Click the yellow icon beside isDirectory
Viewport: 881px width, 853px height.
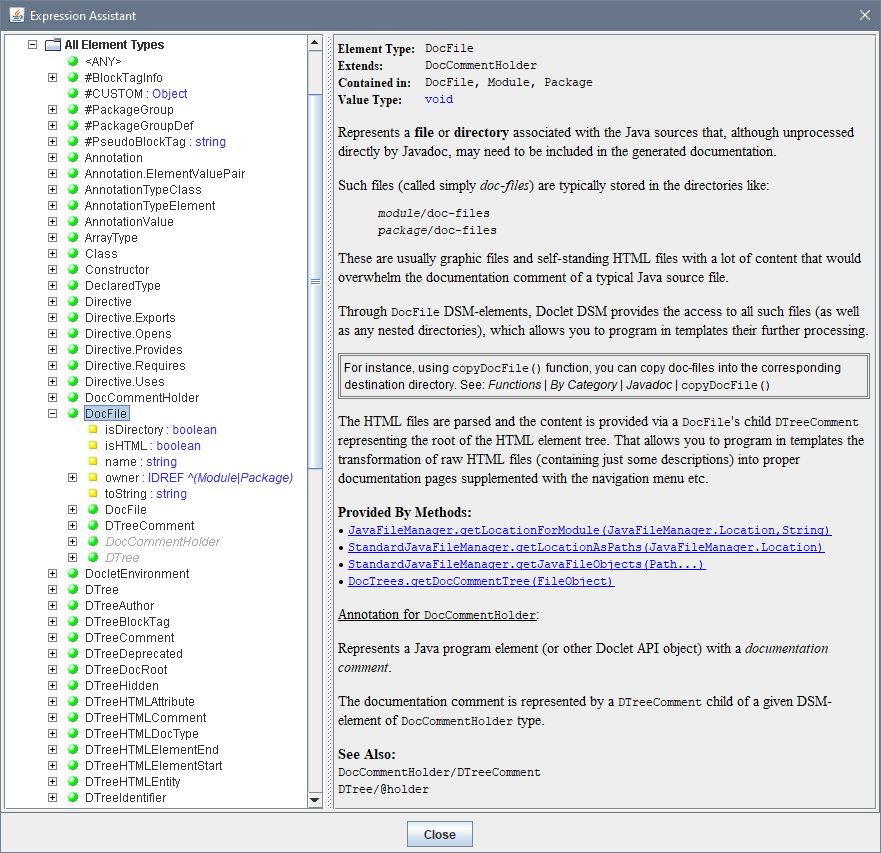93,430
